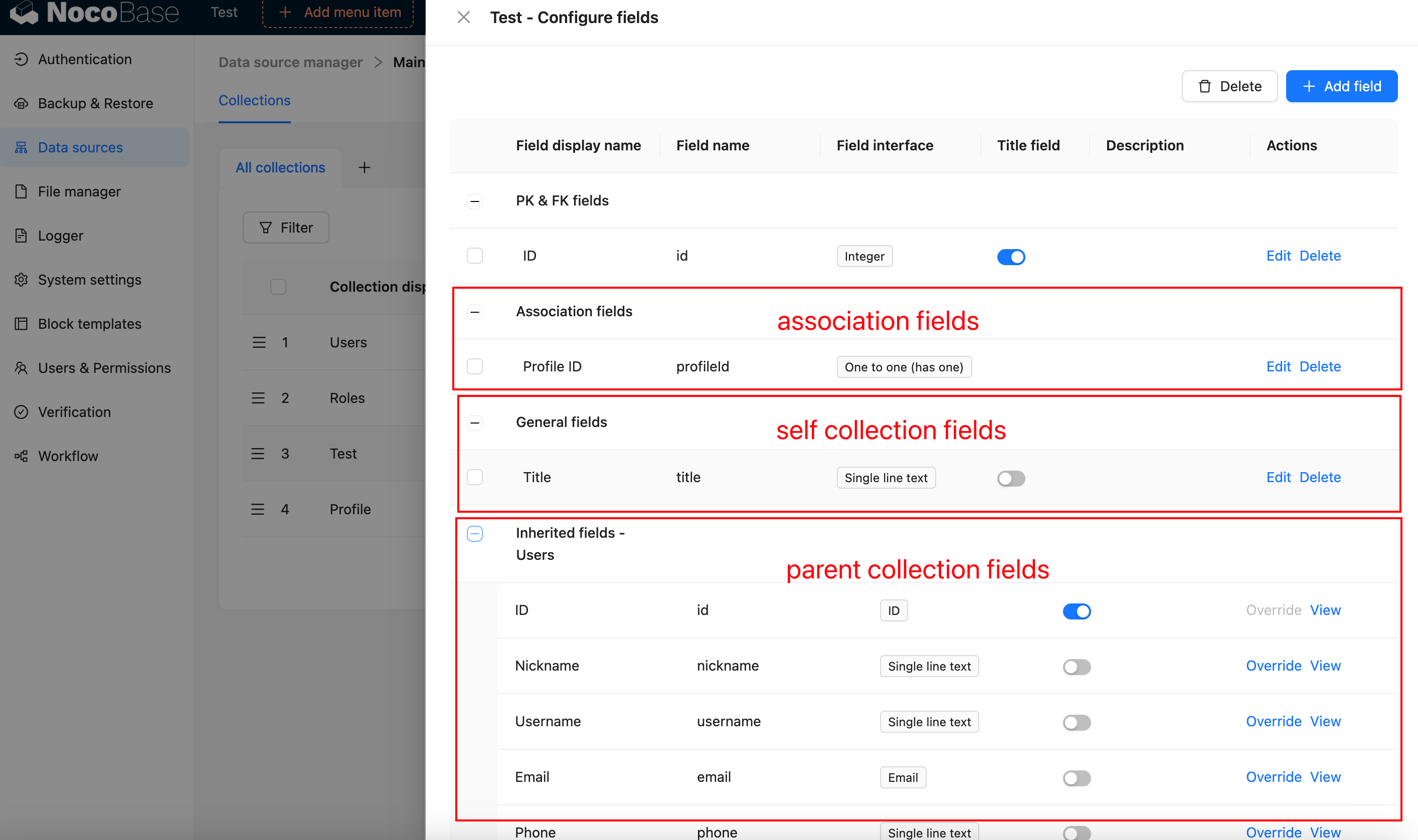1418x840 pixels.
Task: Click the Profile collection row
Action: coord(334,509)
